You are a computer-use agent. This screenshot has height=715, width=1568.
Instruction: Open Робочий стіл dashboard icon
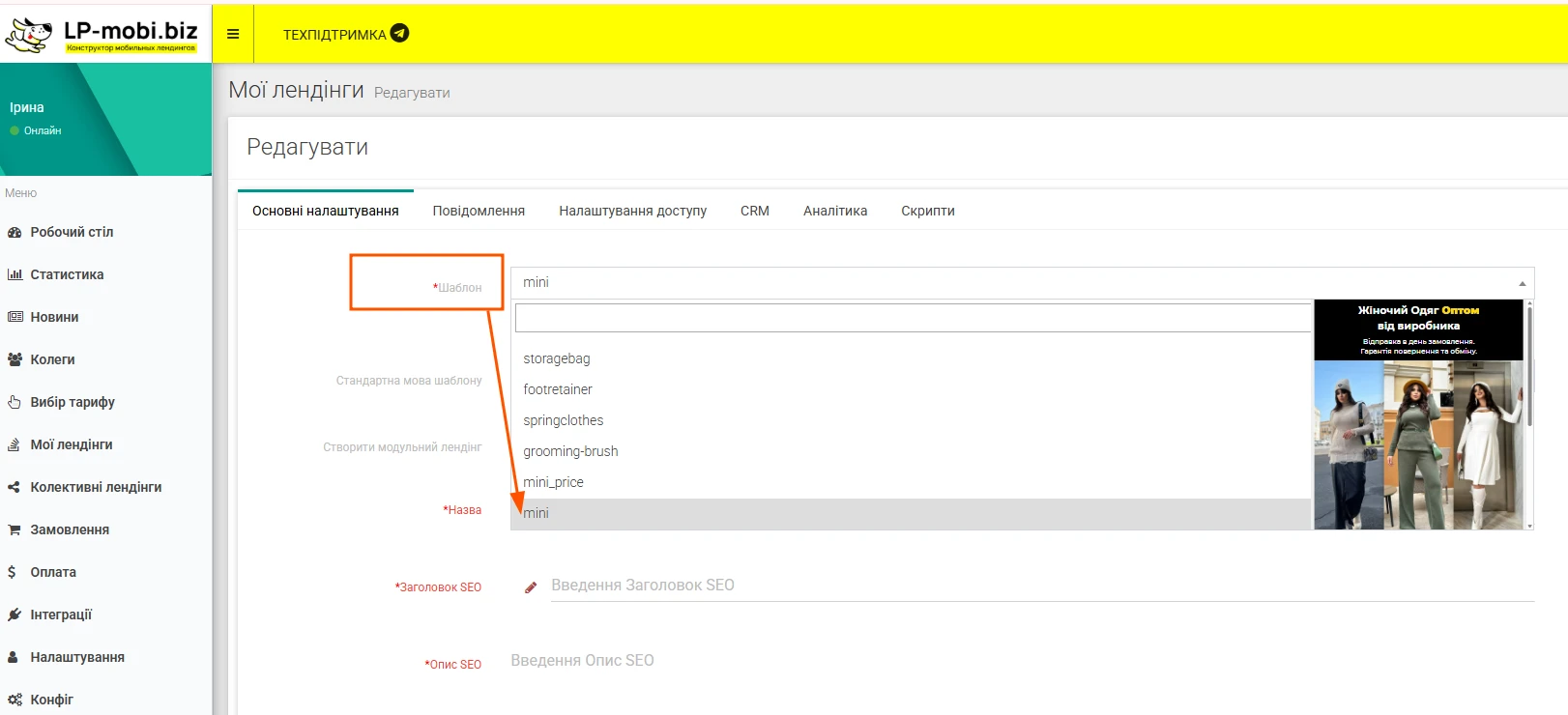(x=15, y=232)
